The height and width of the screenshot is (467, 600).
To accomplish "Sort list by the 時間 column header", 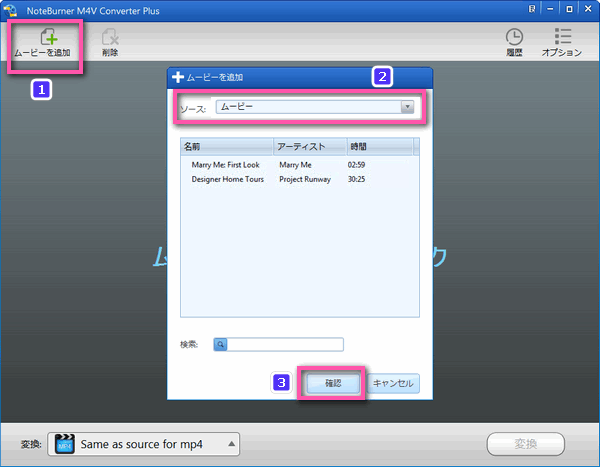I will (380, 147).
